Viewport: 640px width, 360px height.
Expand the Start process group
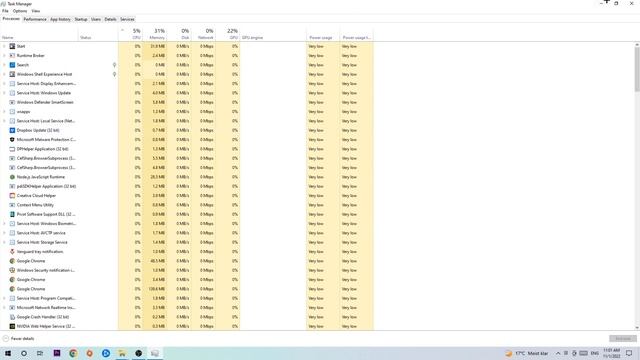4,46
